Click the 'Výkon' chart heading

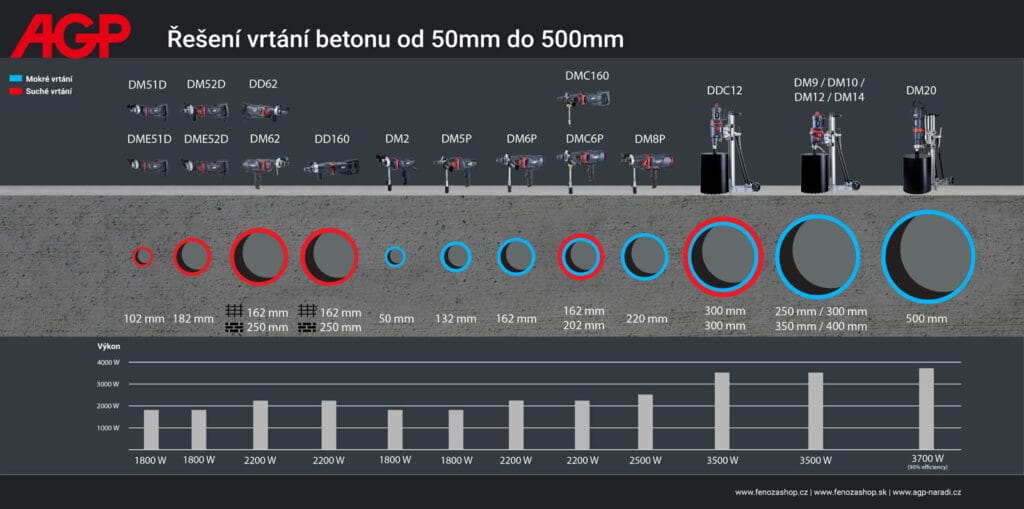[110, 346]
